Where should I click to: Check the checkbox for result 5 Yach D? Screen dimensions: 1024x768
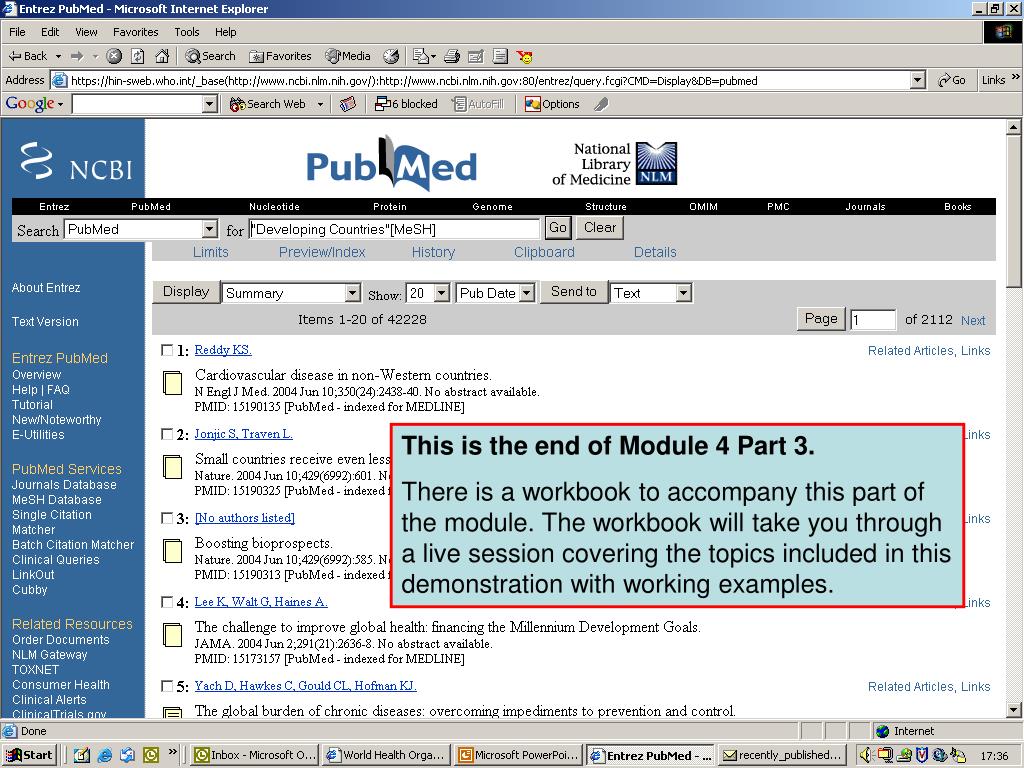coord(167,686)
